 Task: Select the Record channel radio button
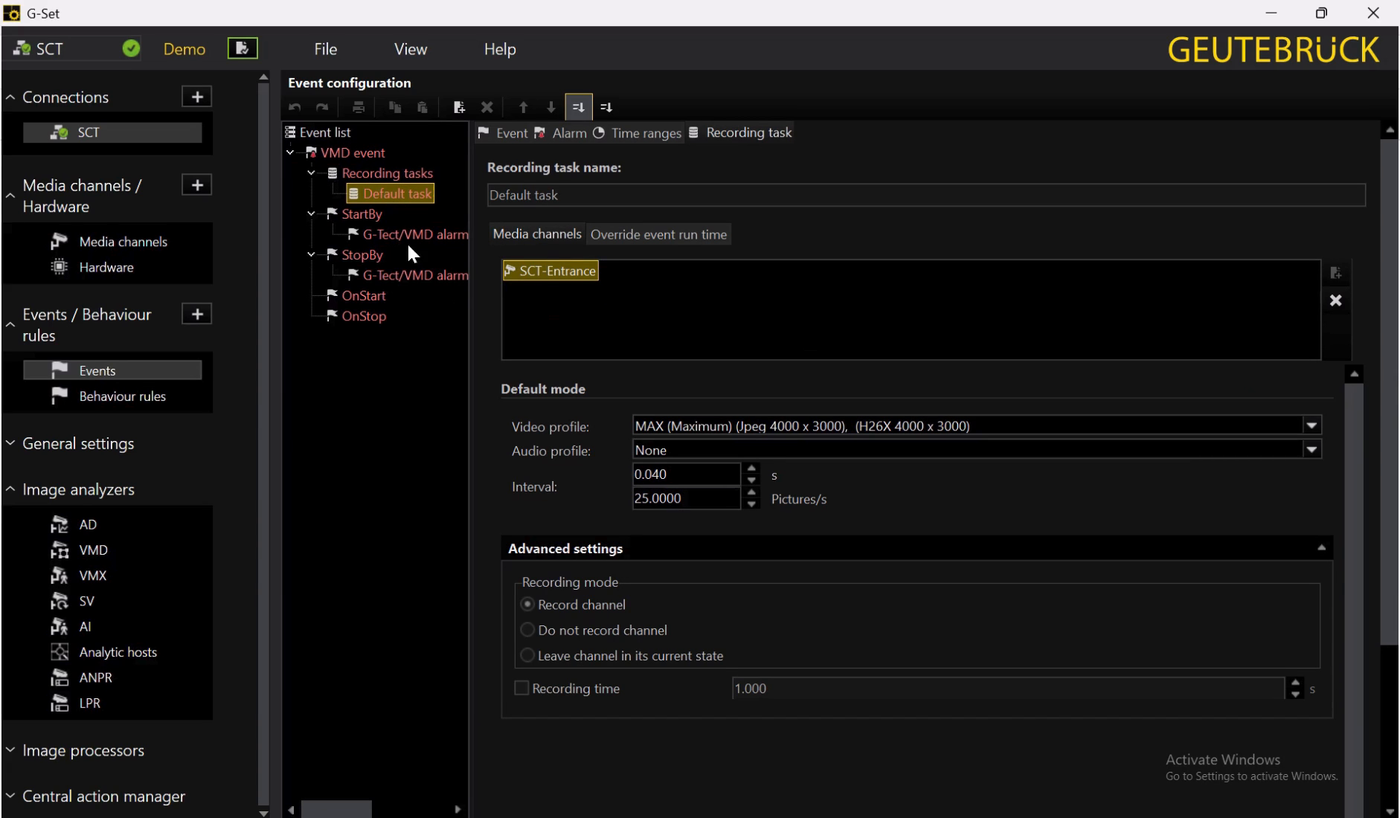click(528, 605)
